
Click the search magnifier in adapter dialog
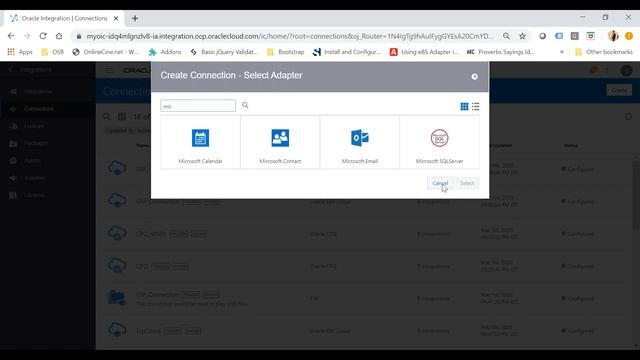pyautogui.click(x=245, y=105)
